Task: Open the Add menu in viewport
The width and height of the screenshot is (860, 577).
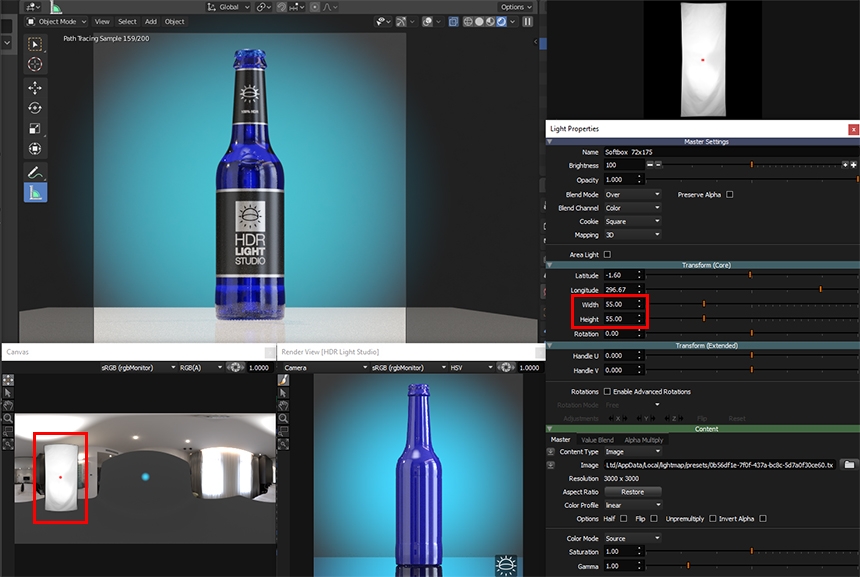Action: coord(151,21)
